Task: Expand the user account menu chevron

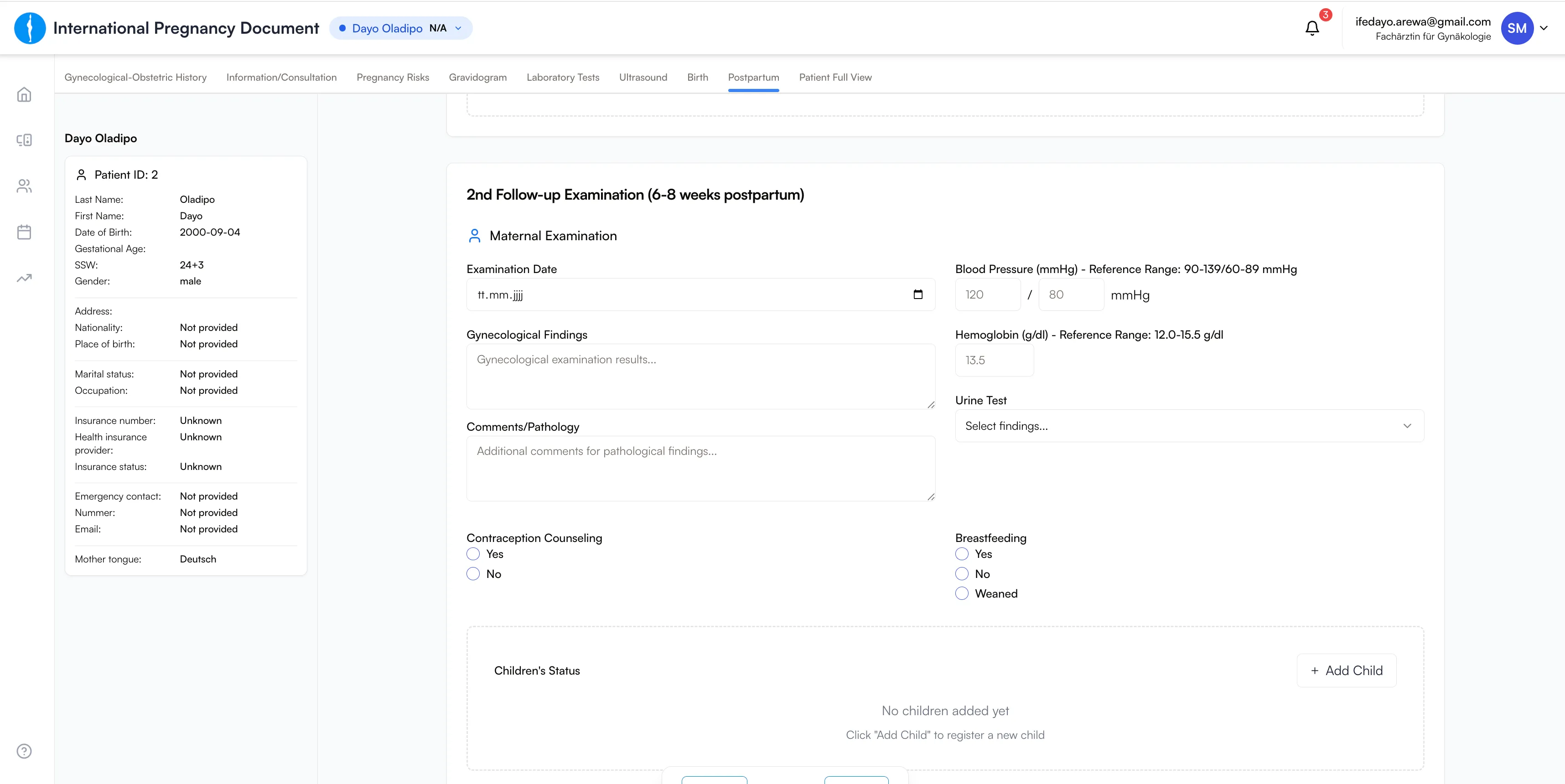Action: [x=1544, y=28]
